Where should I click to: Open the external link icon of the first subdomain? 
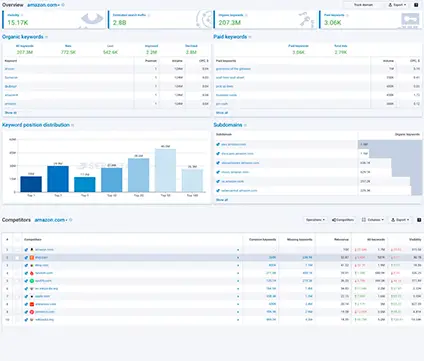point(218,144)
